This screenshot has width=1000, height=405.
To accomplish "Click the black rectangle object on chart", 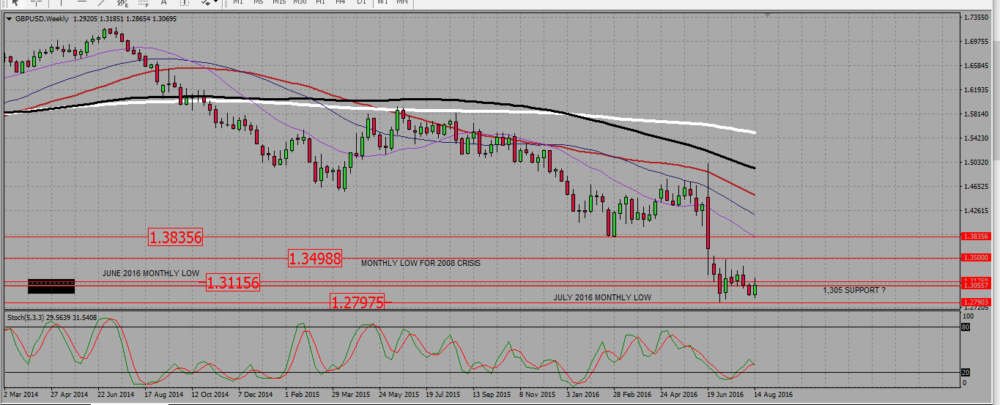I will (52, 286).
